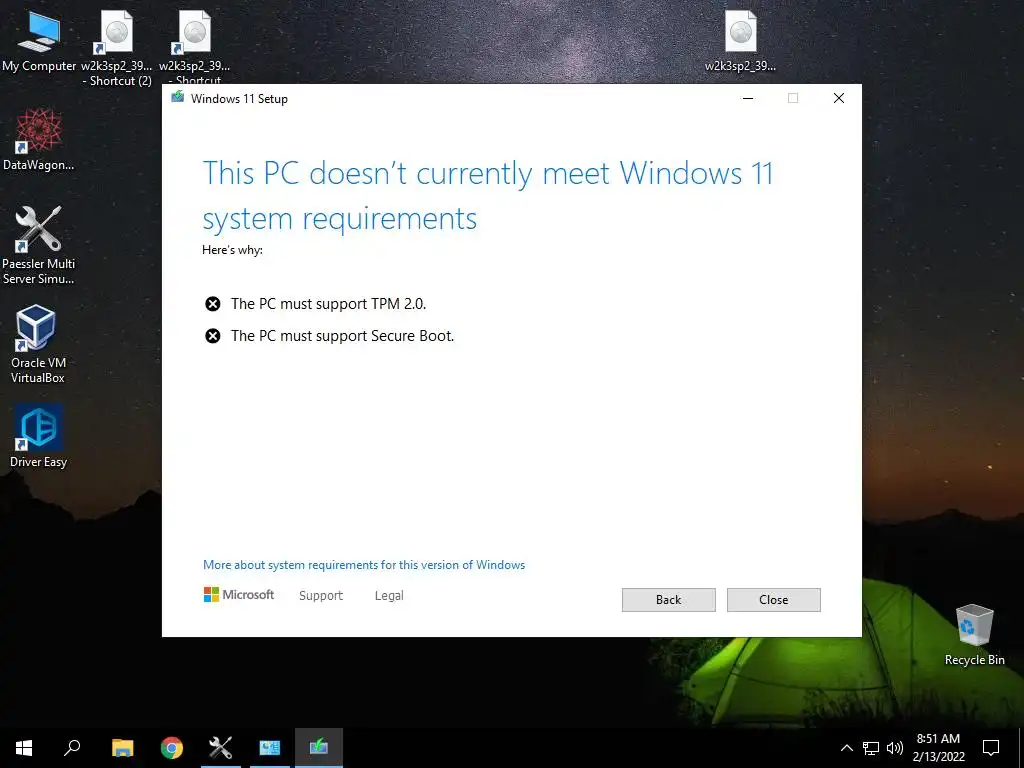Open More about system requirements link
Image resolution: width=1024 pixels, height=768 pixels.
click(364, 565)
